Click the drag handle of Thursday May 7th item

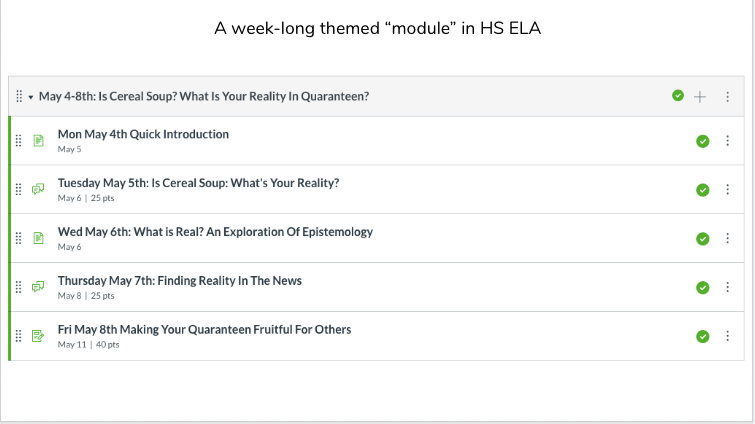(19, 287)
